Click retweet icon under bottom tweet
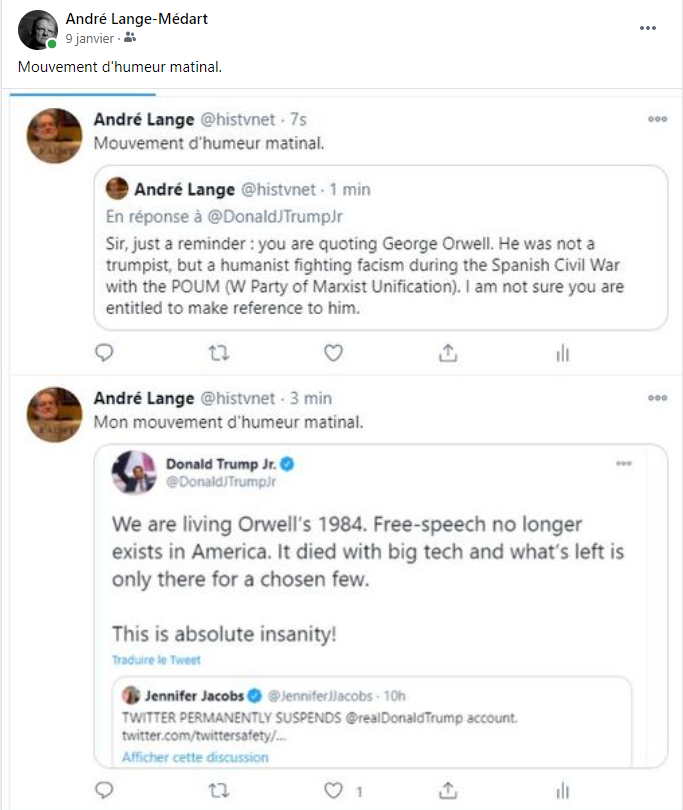 tap(219, 790)
